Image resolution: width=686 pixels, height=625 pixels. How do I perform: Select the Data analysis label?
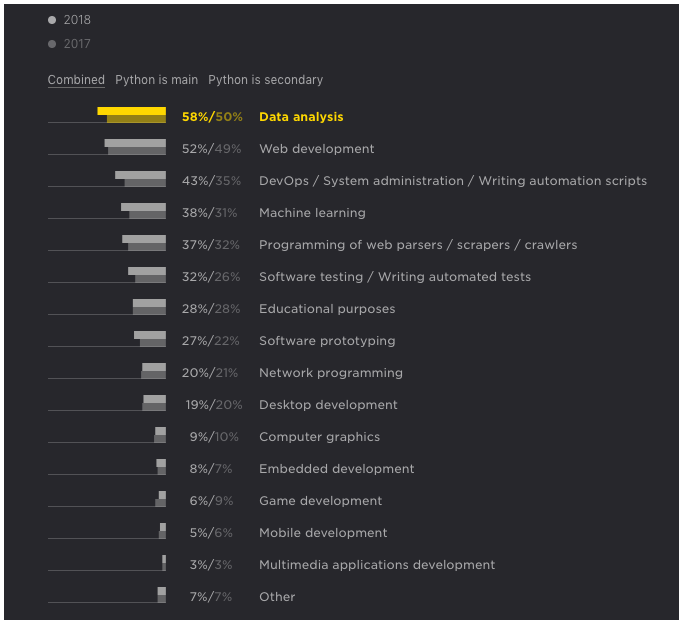coord(301,117)
